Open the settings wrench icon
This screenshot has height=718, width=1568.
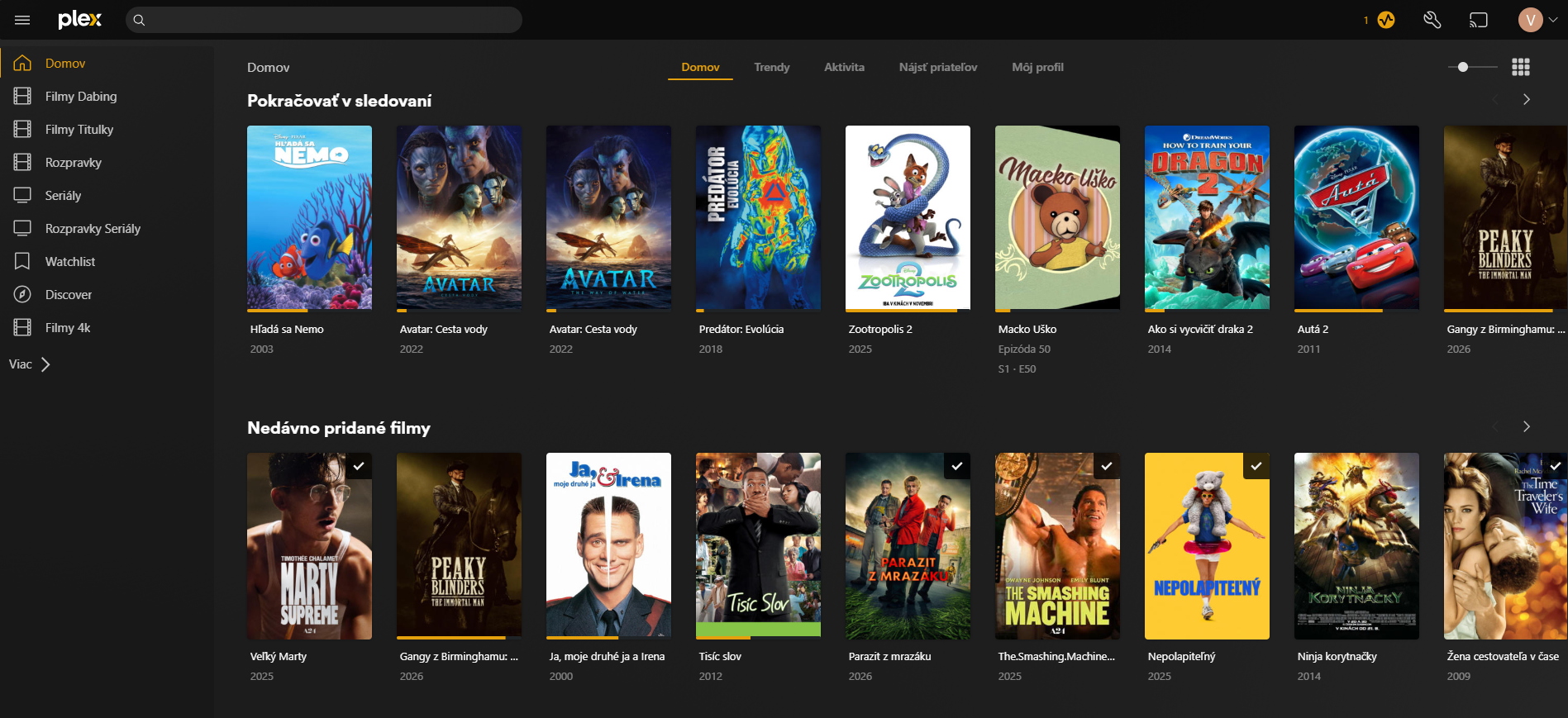(x=1432, y=20)
